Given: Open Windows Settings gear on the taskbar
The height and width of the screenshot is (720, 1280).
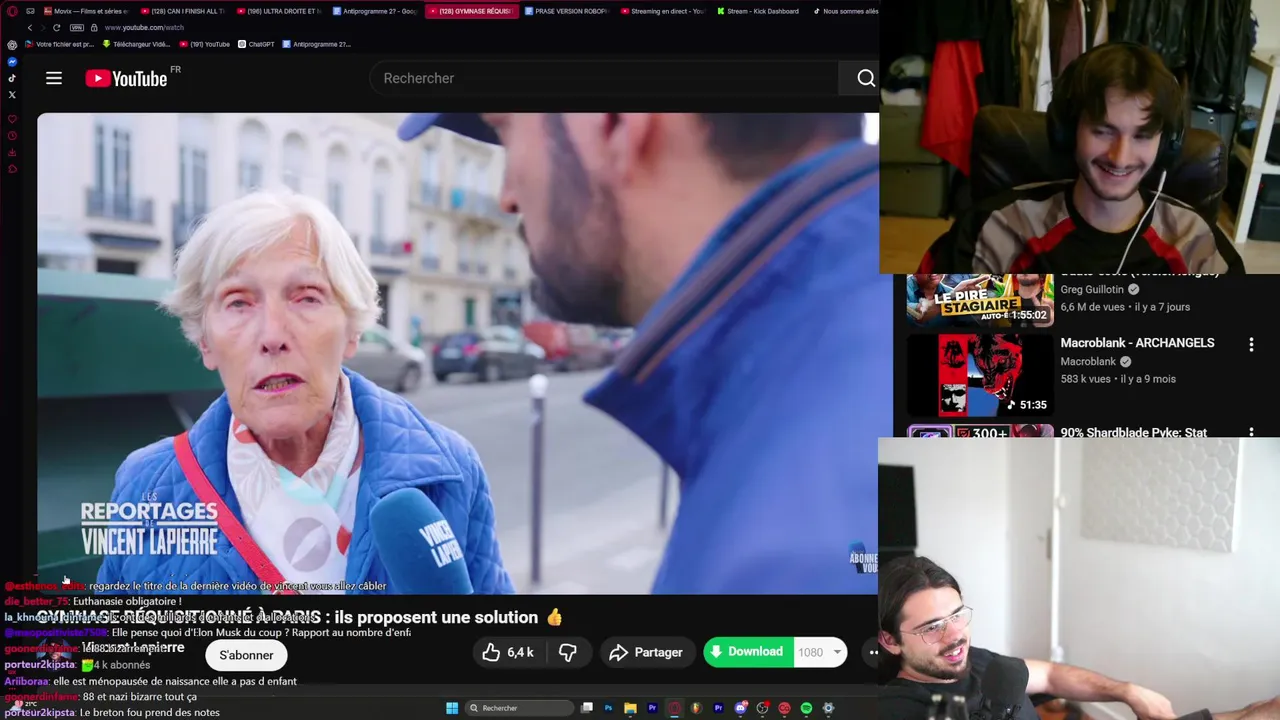Looking at the screenshot, I should coord(828,708).
